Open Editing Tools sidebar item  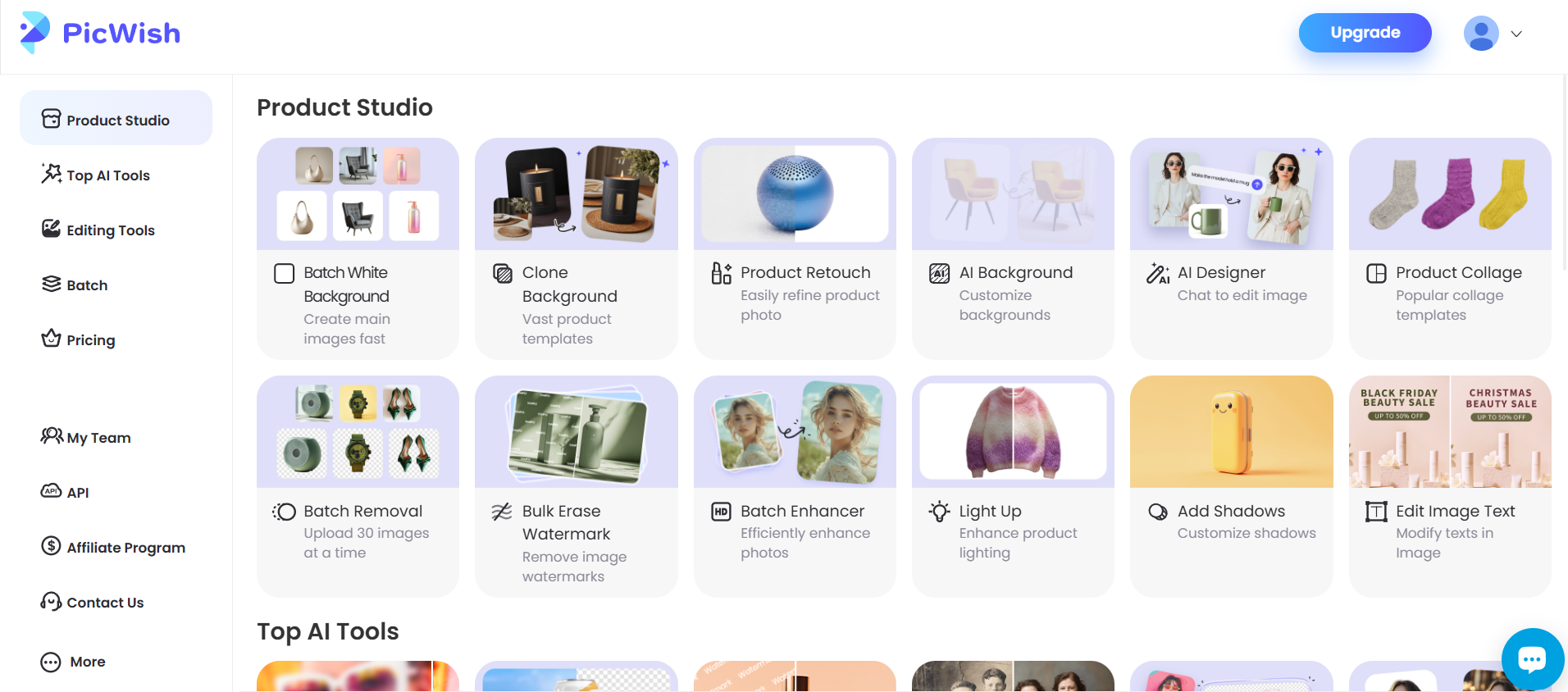coord(98,230)
